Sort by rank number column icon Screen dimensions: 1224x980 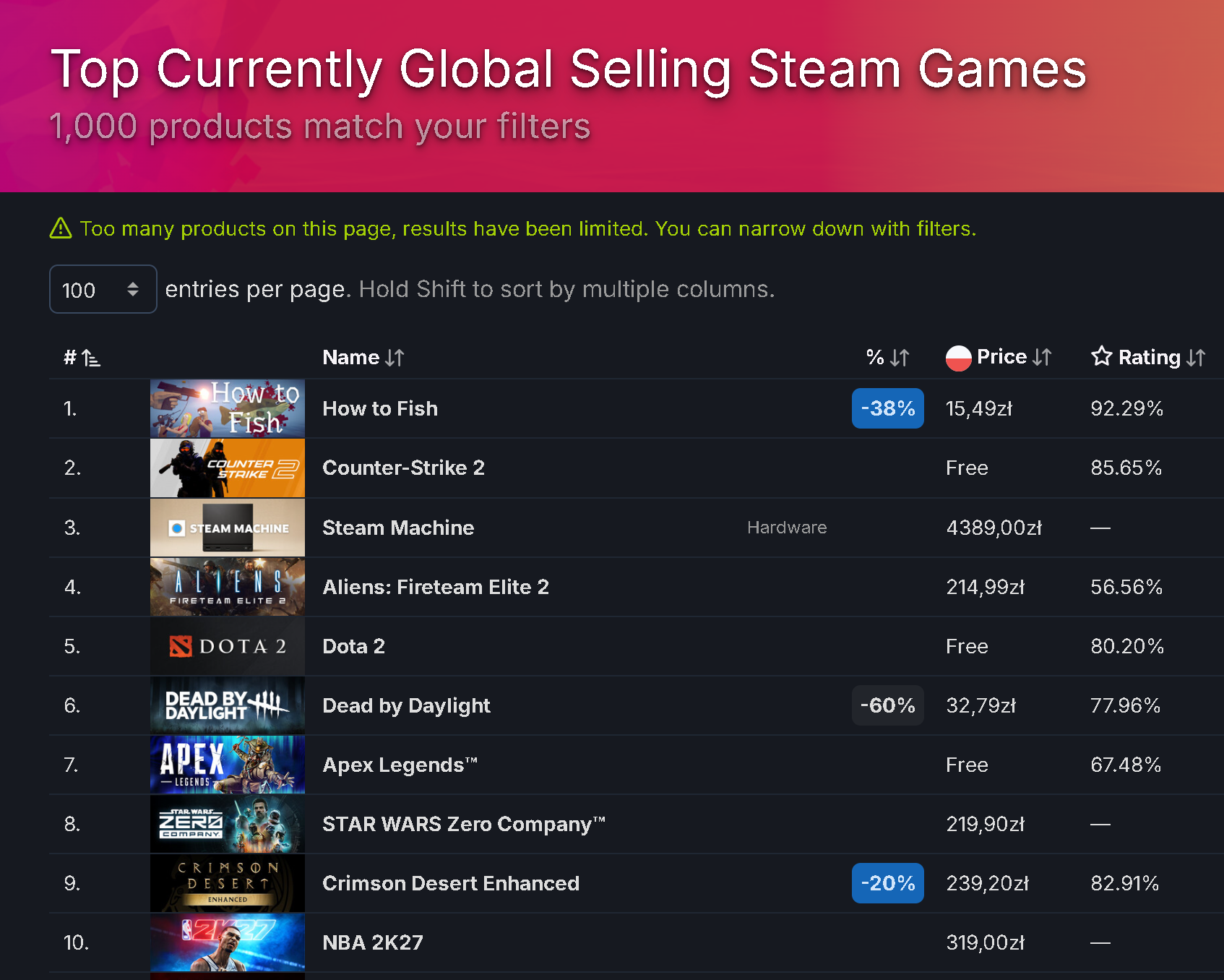coord(91,358)
